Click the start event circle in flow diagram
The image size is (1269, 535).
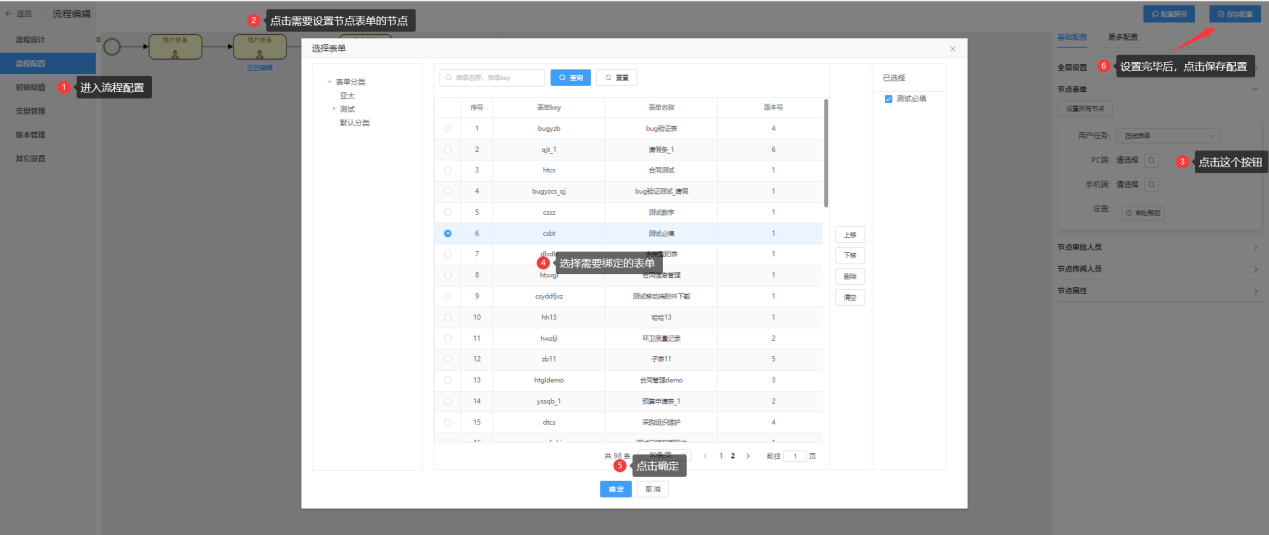coord(111,45)
